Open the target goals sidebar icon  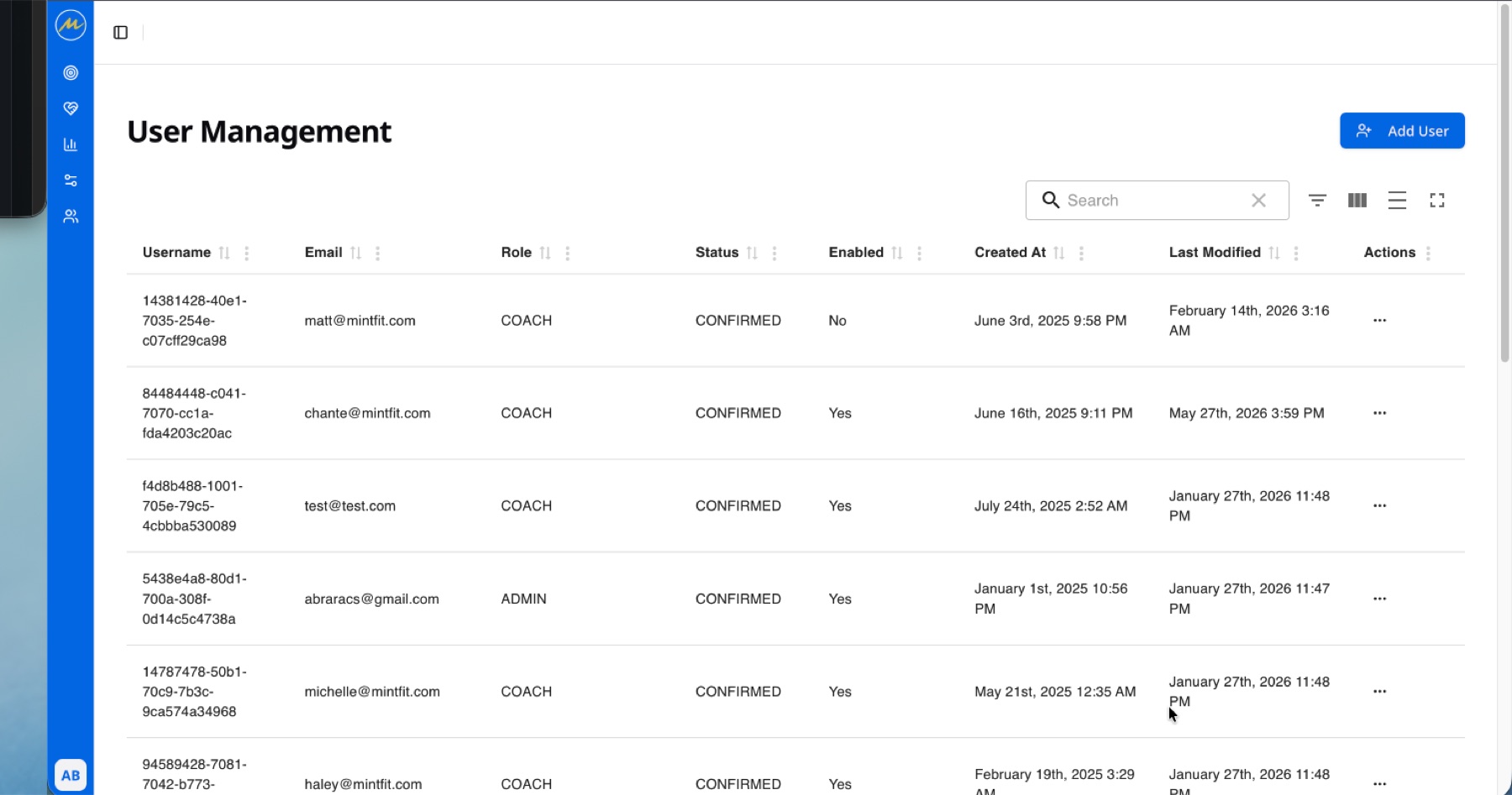point(71,73)
